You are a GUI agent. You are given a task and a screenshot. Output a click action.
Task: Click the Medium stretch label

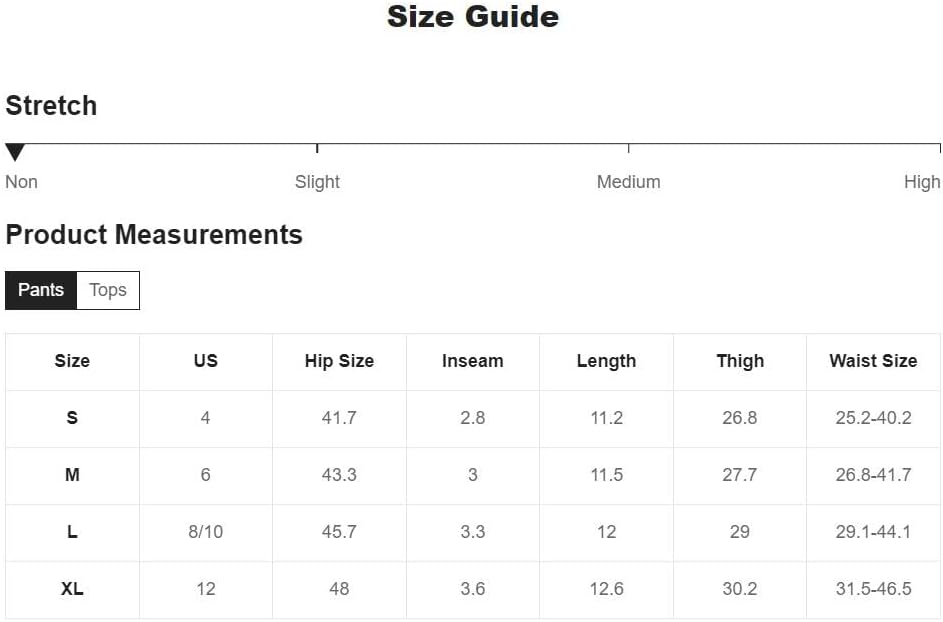pos(628,182)
